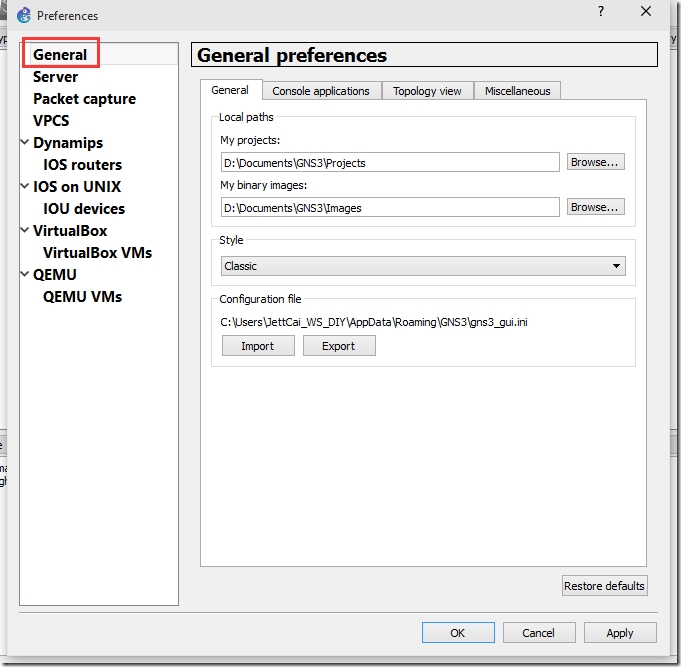Open the Server preferences page
Screen dimensions: 681x667
point(55,77)
